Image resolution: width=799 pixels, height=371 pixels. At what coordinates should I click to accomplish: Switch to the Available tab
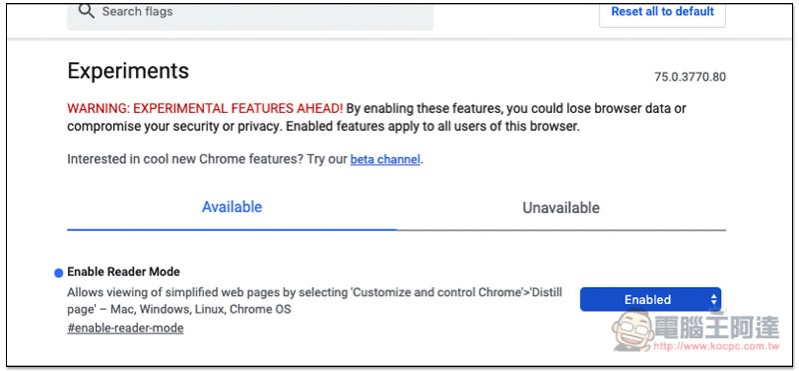(232, 207)
